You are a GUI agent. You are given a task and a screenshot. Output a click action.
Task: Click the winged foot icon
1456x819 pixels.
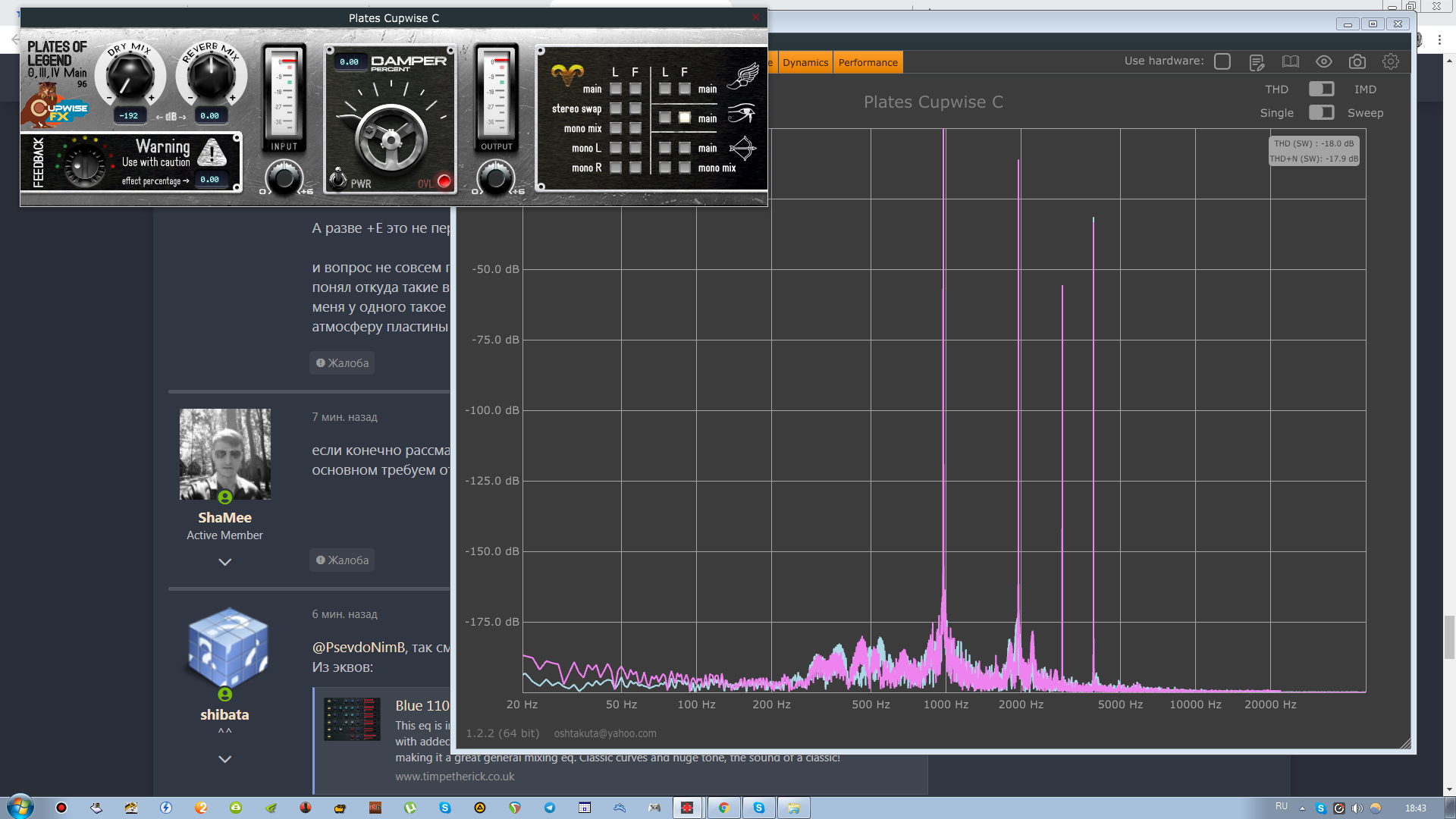click(743, 77)
